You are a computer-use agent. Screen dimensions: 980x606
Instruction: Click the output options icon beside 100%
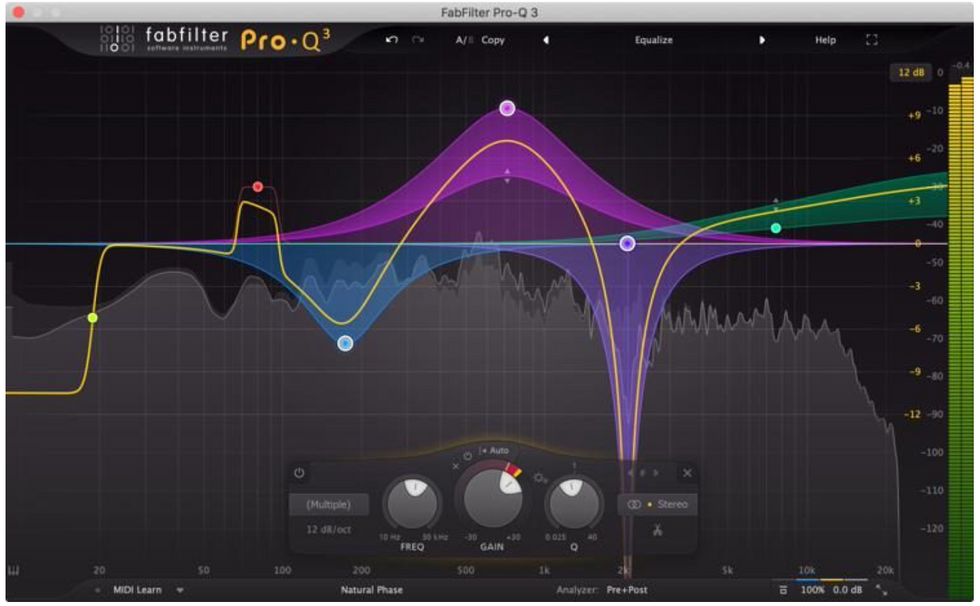(x=783, y=590)
